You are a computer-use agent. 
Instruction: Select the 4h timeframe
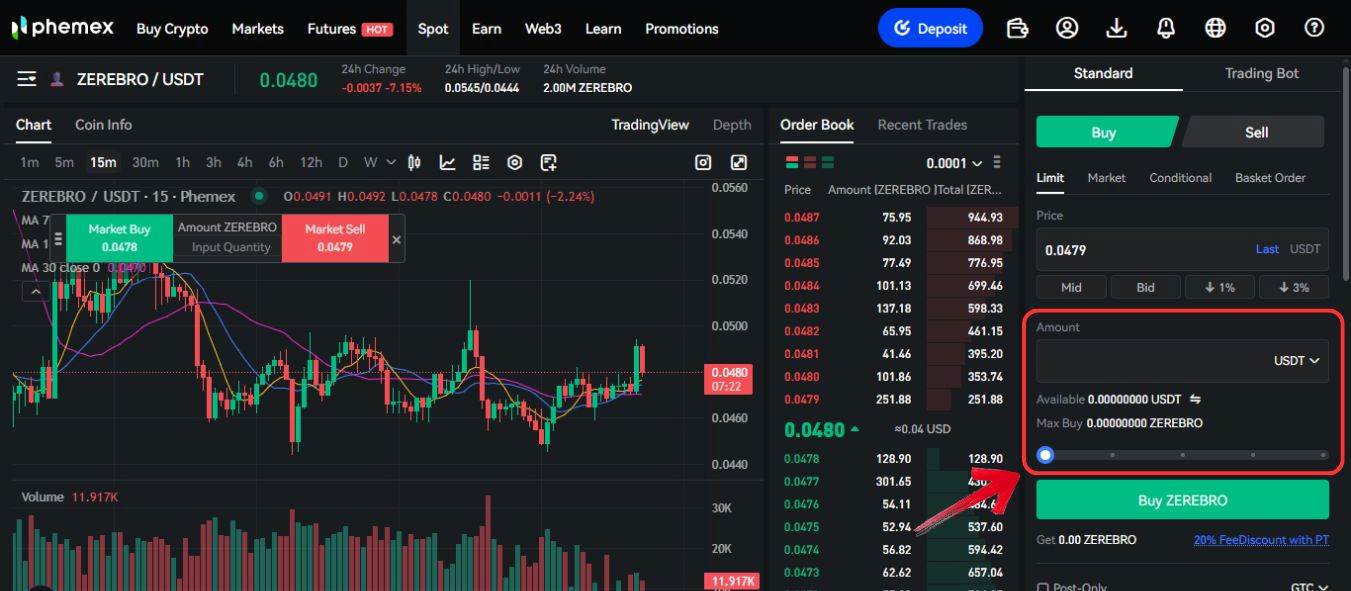(x=244, y=162)
